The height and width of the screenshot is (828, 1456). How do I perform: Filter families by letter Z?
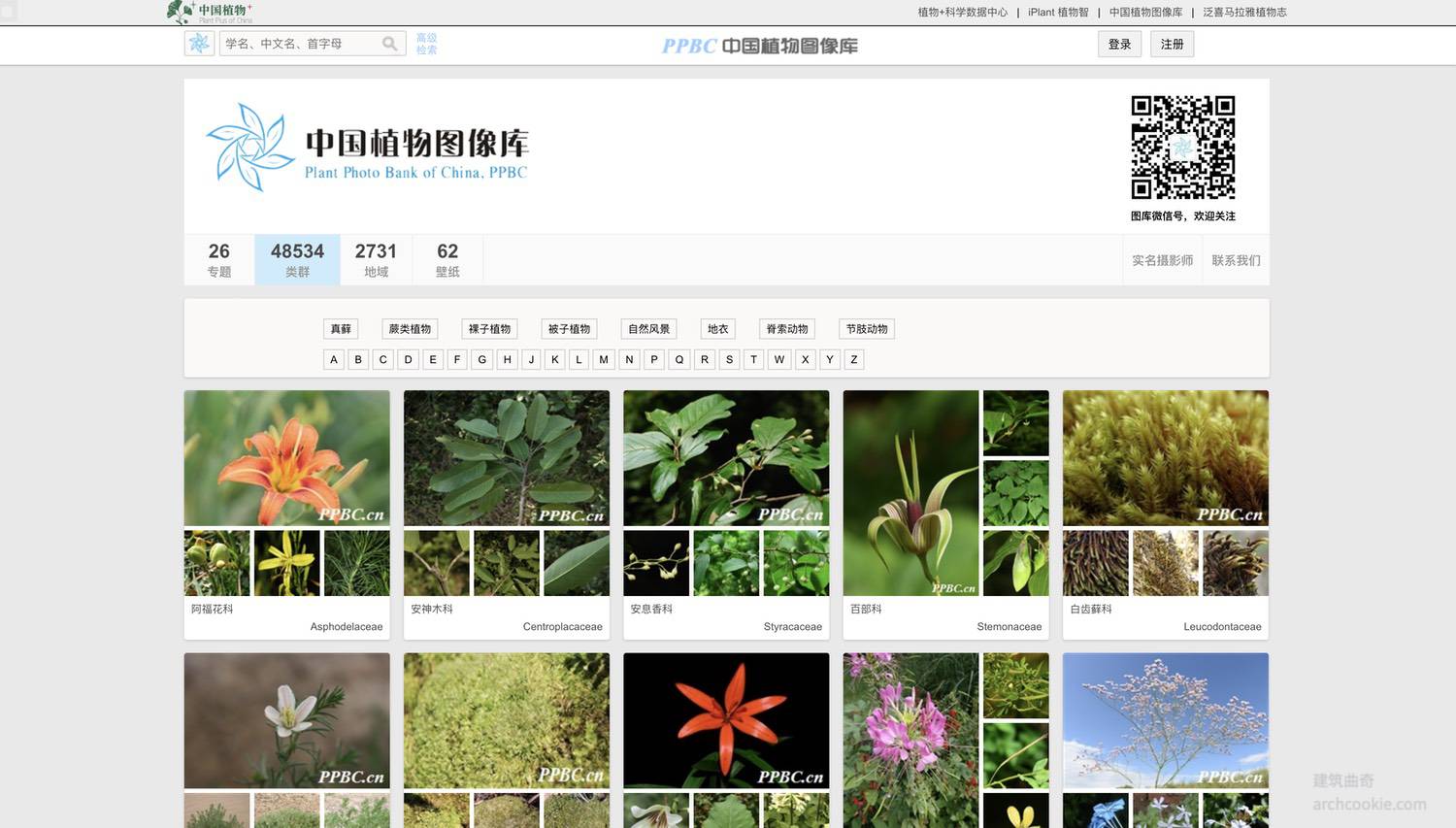[853, 359]
